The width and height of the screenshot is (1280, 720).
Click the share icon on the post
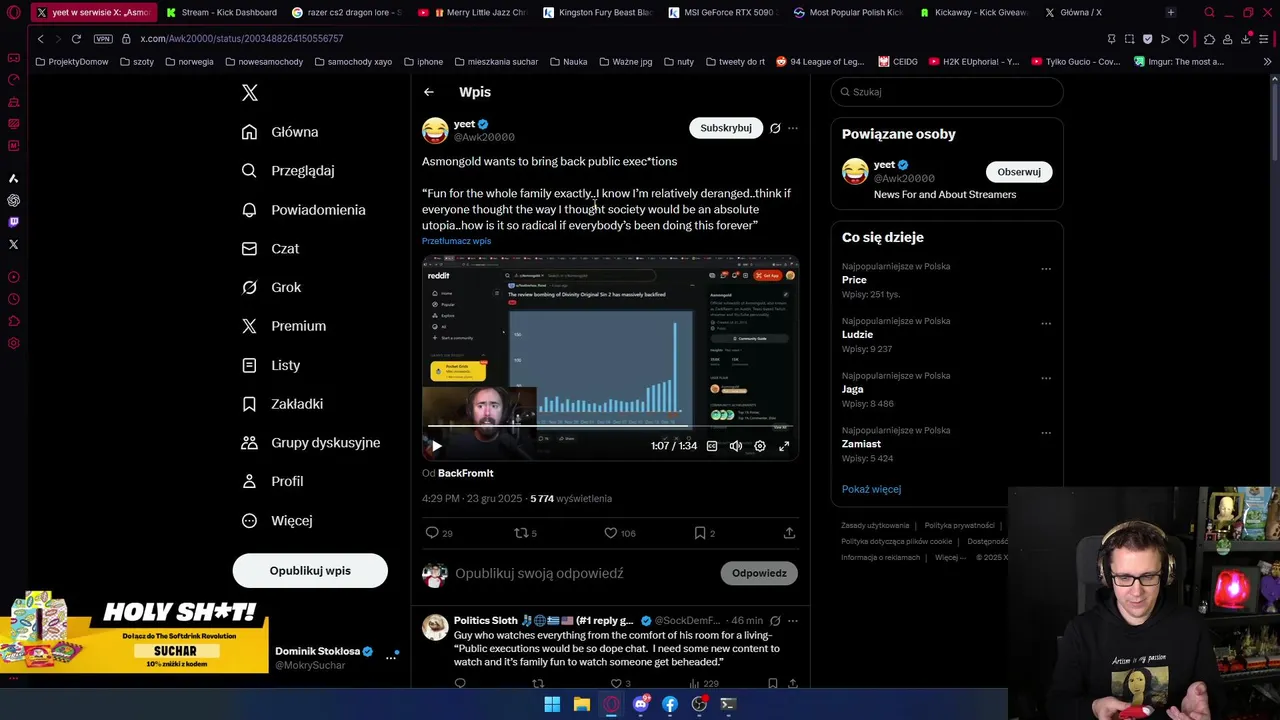(x=789, y=533)
